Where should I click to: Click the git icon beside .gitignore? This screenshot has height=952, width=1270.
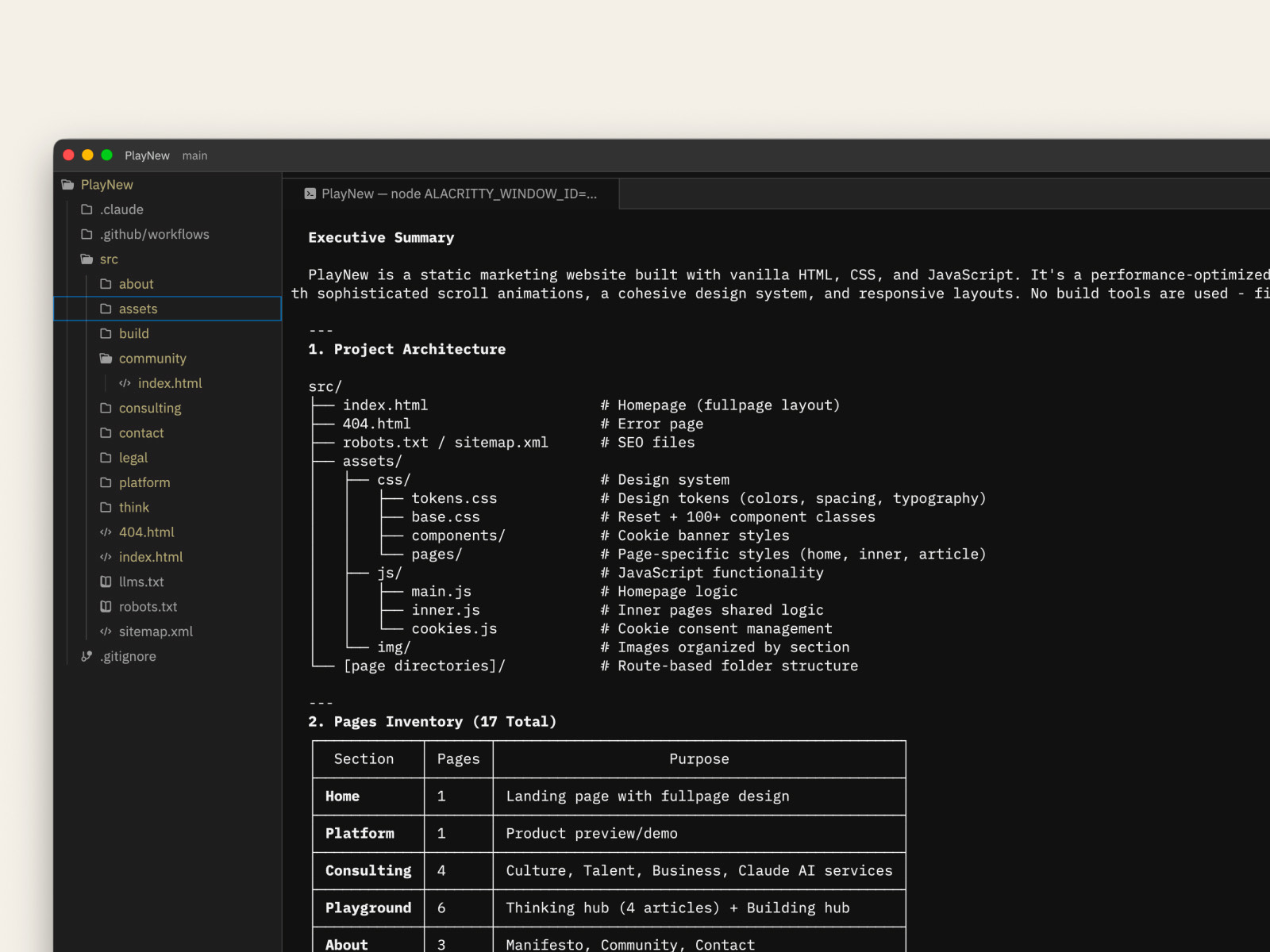[87, 656]
